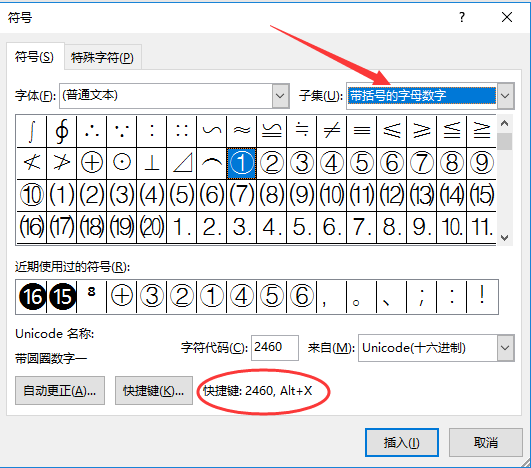Click the 取消 cancel button
The height and width of the screenshot is (468, 531).
pyautogui.click(x=486, y=442)
